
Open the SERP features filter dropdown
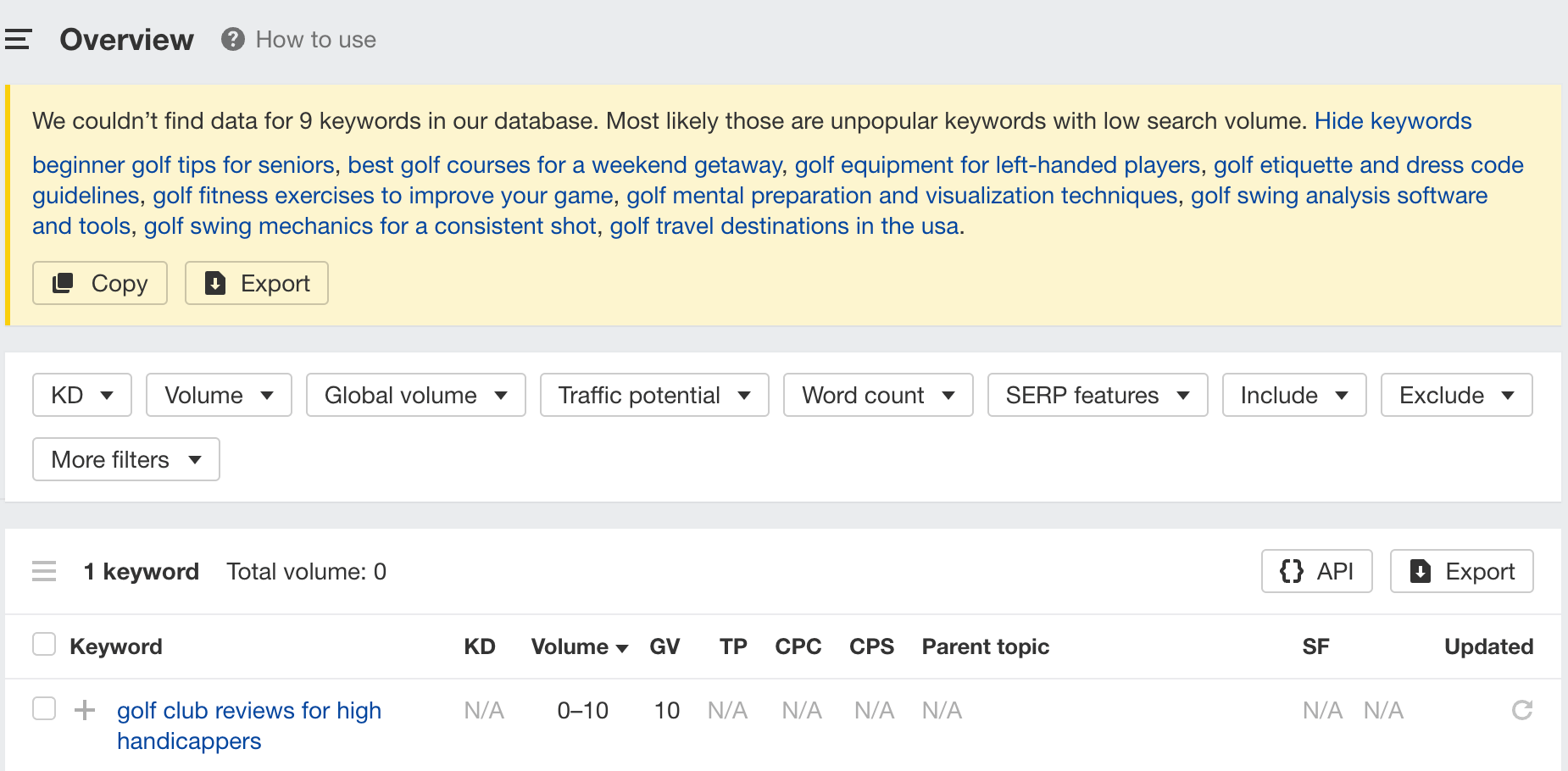click(1098, 395)
